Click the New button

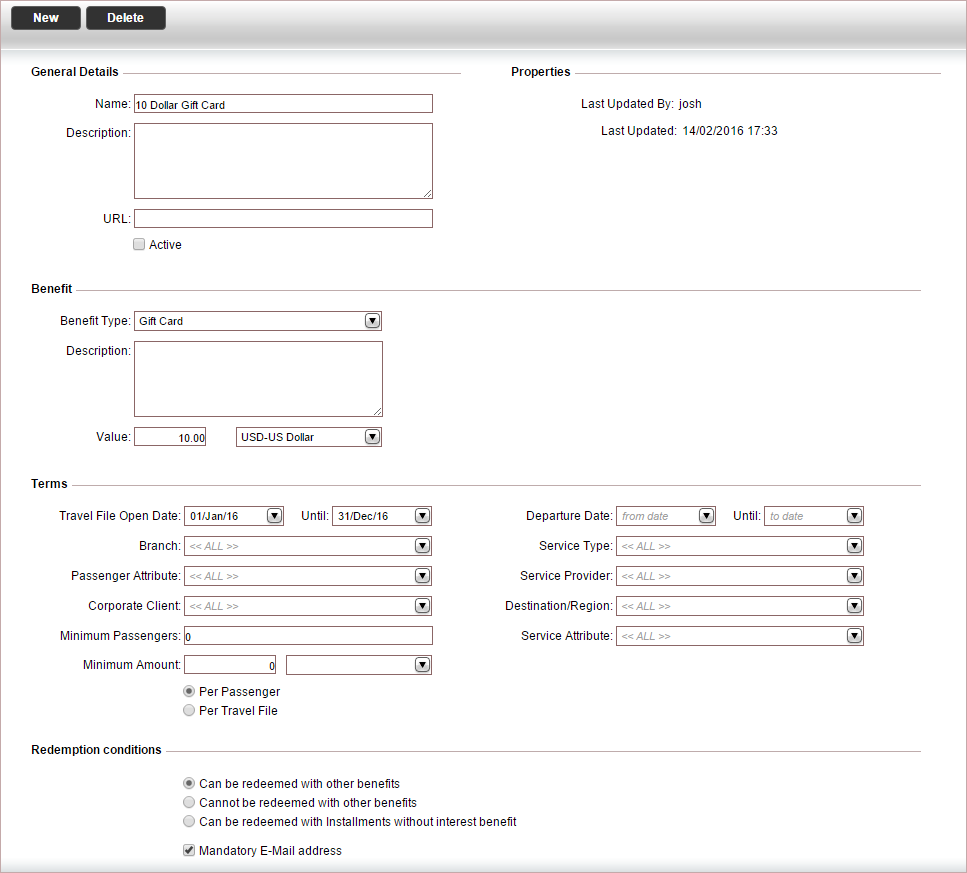tap(46, 18)
